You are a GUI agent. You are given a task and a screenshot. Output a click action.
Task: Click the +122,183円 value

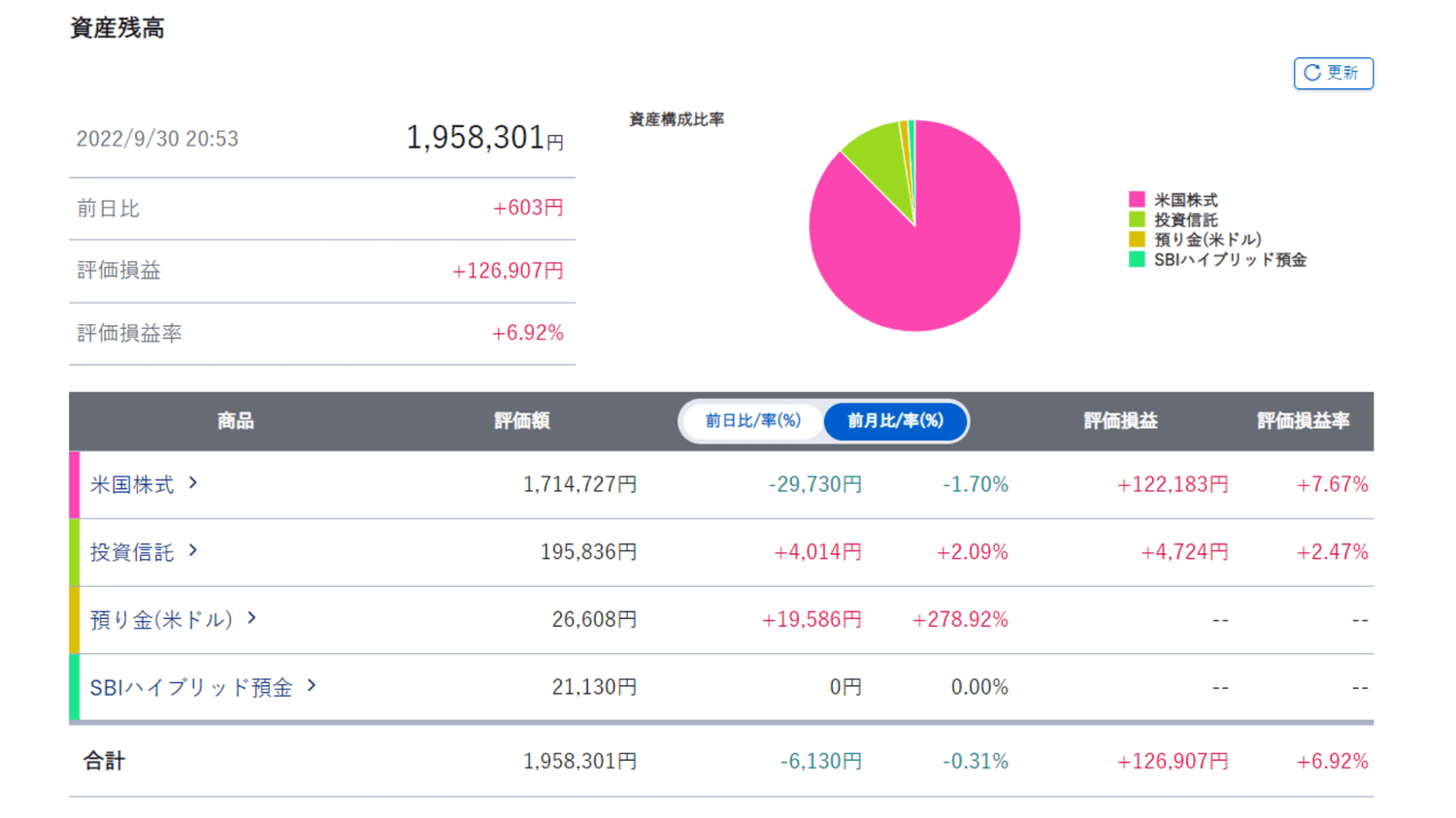tap(1172, 484)
